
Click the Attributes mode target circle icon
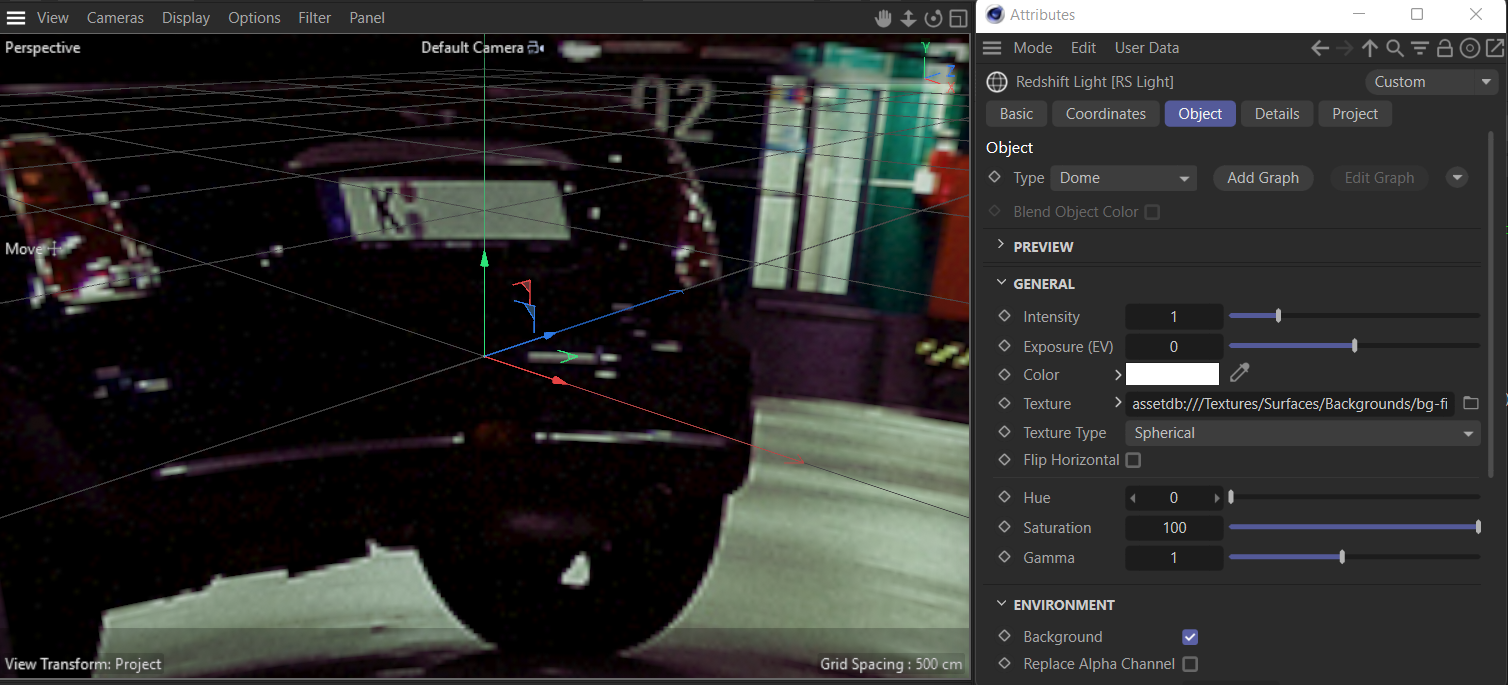pyautogui.click(x=1469, y=48)
